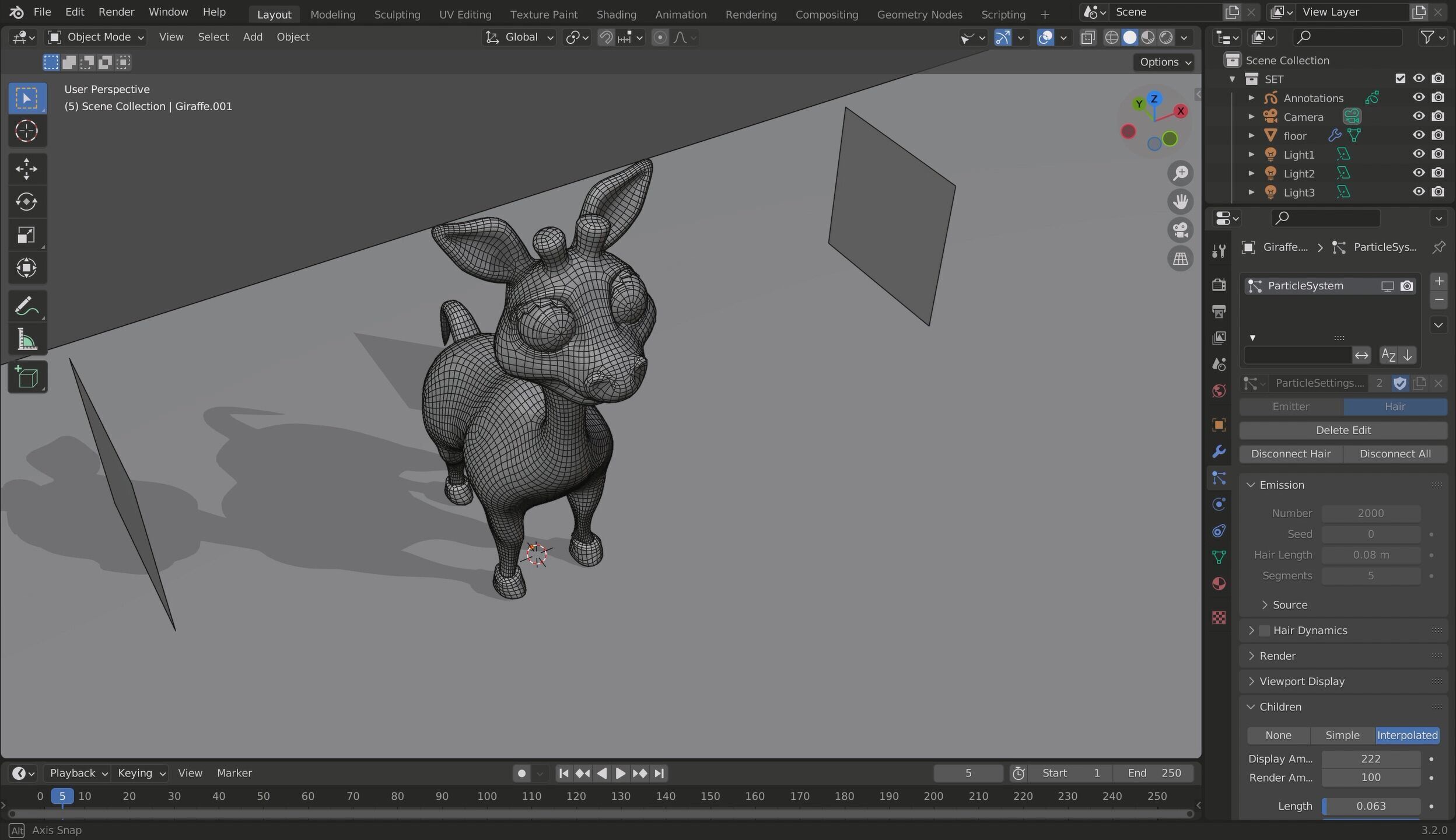
Task: Disable Light3 in renders camera icon
Action: (1438, 191)
